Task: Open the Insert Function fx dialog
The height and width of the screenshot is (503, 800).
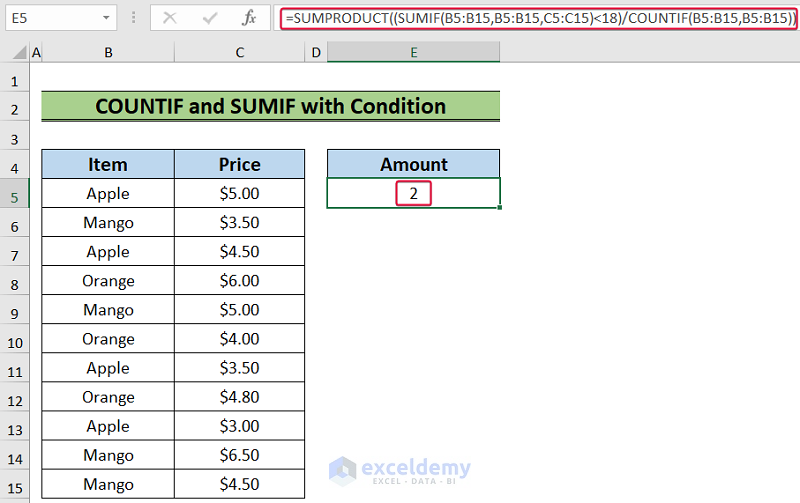Action: [250, 18]
